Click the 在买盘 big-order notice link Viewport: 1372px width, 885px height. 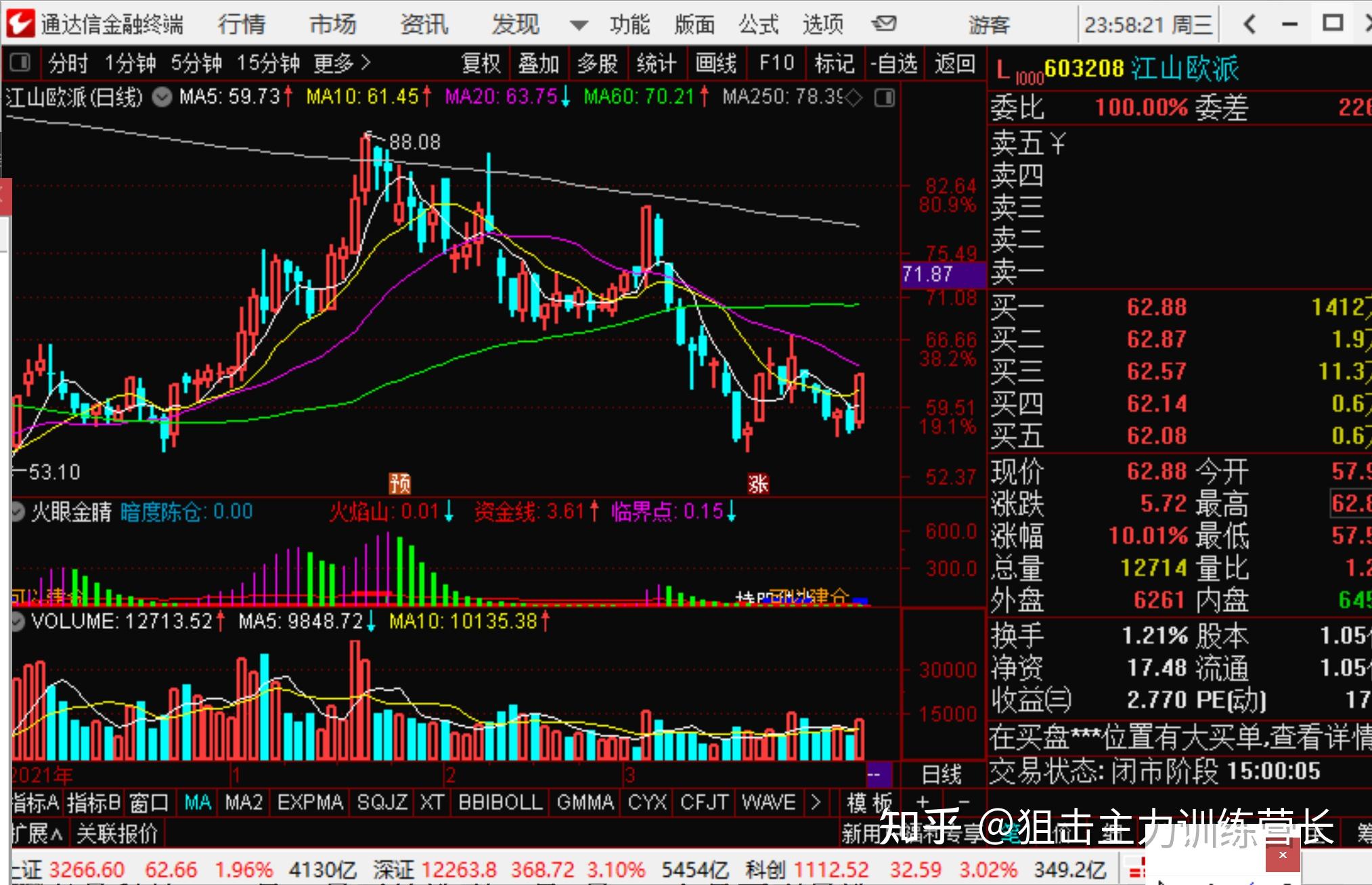(x=1180, y=737)
